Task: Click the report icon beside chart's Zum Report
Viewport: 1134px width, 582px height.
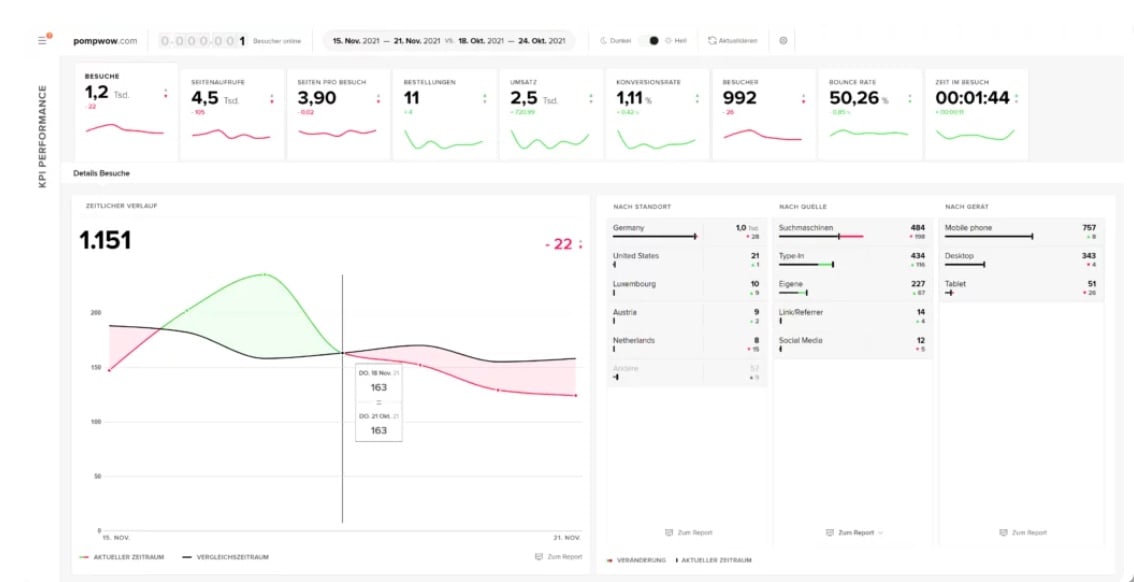Action: 539,557
